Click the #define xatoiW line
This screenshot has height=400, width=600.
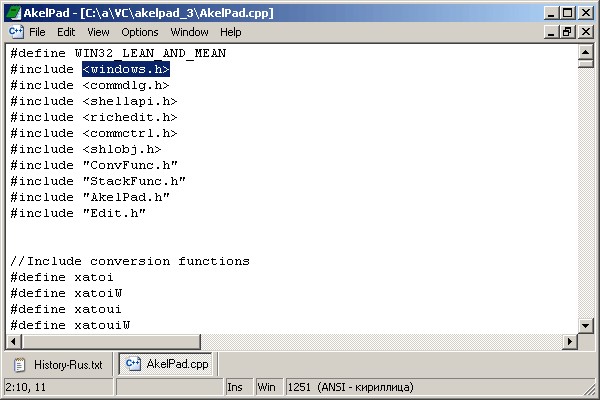tap(66, 293)
